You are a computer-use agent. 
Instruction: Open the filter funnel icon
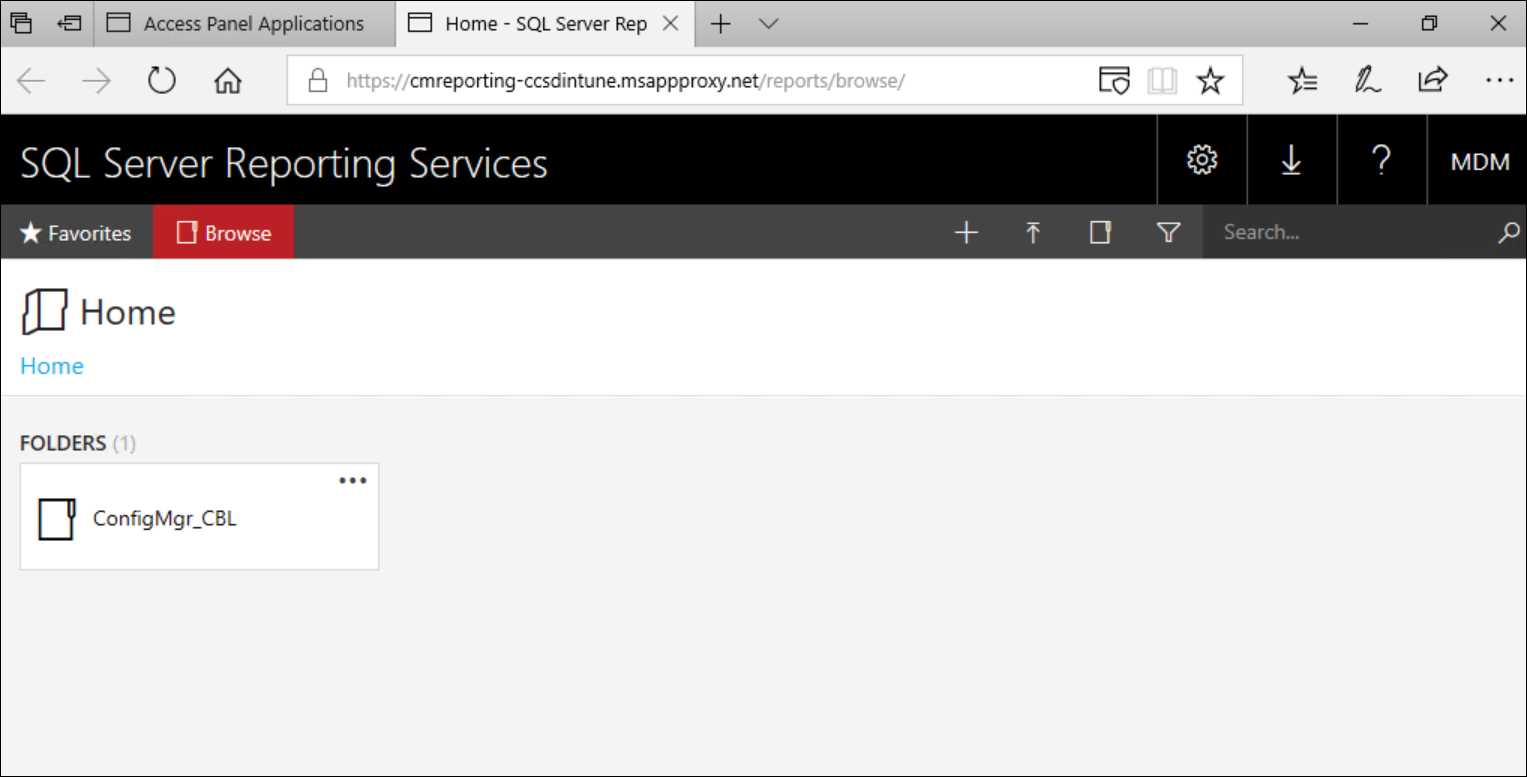(1168, 233)
